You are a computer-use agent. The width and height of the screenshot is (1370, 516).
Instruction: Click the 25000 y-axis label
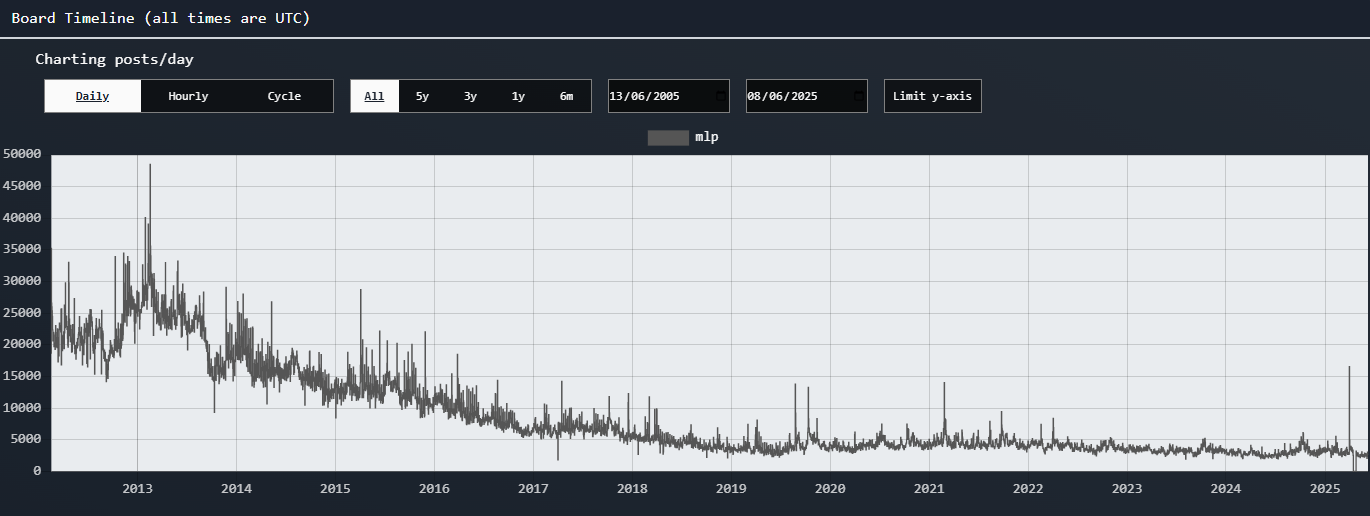(22, 312)
